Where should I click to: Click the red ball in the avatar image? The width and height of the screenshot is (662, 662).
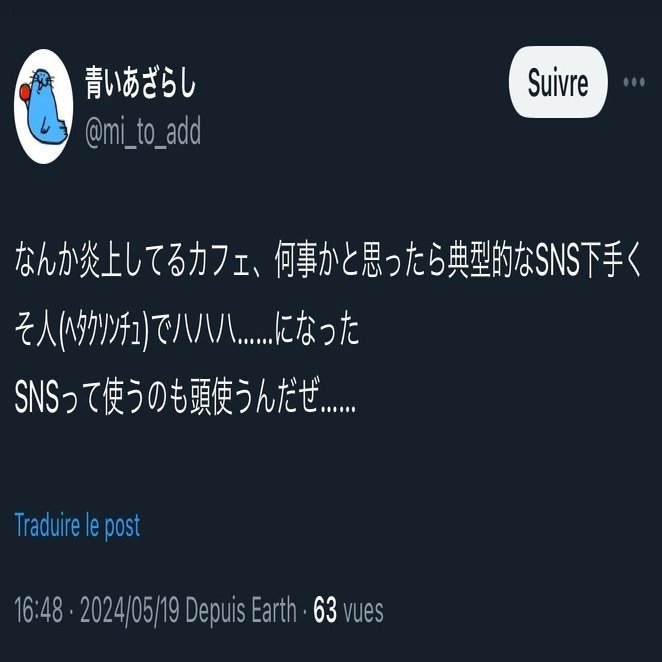(x=24, y=92)
